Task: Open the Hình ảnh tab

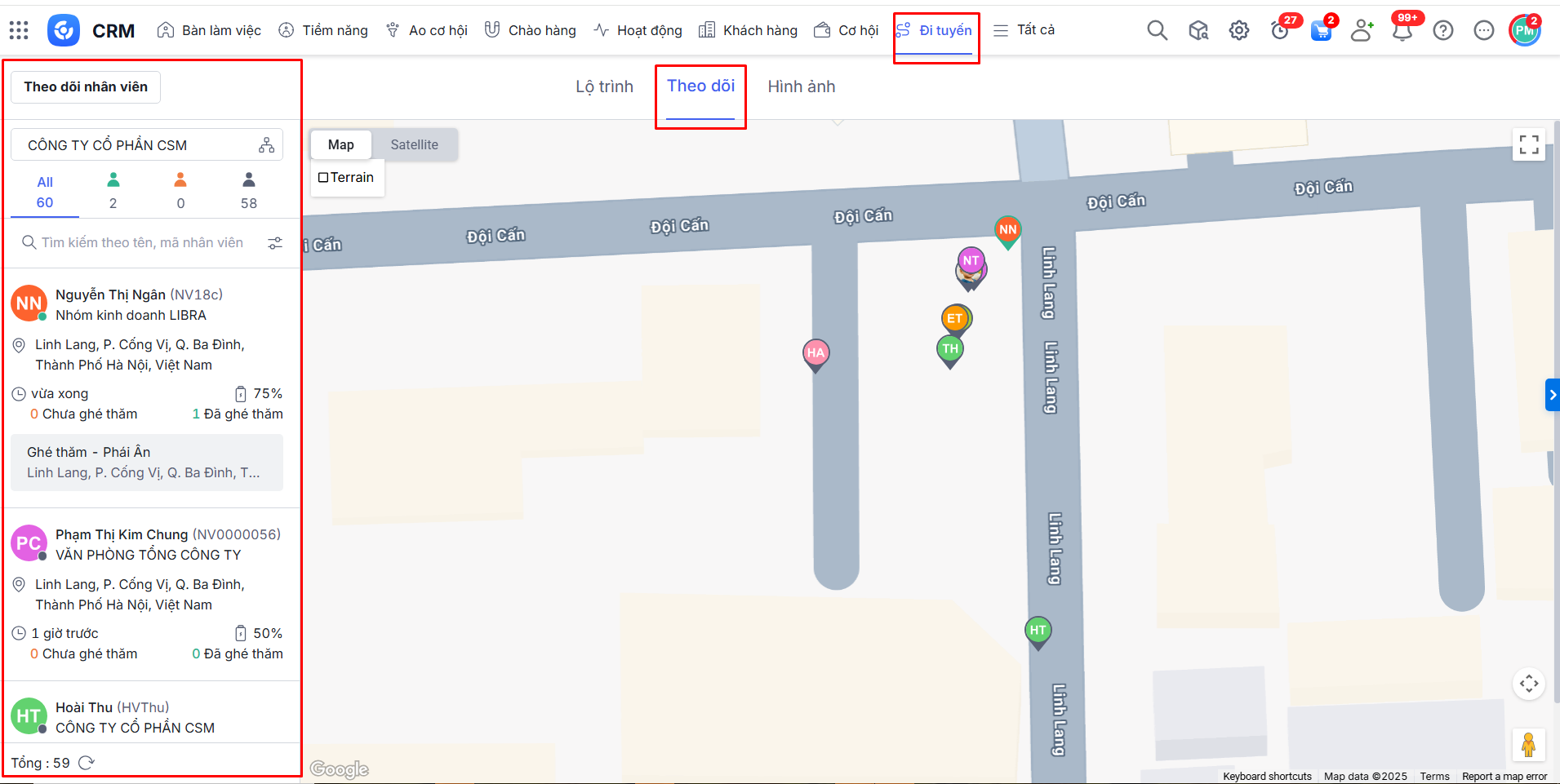Action: coord(801,87)
